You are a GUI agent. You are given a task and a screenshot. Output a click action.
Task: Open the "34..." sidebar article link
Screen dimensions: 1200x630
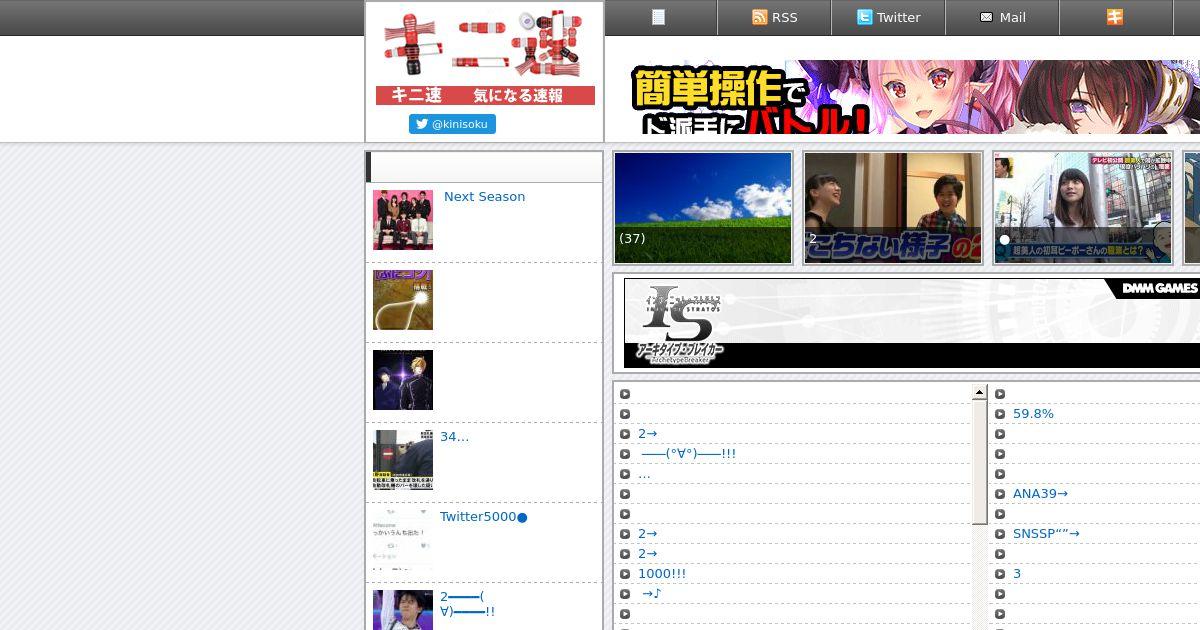(454, 437)
